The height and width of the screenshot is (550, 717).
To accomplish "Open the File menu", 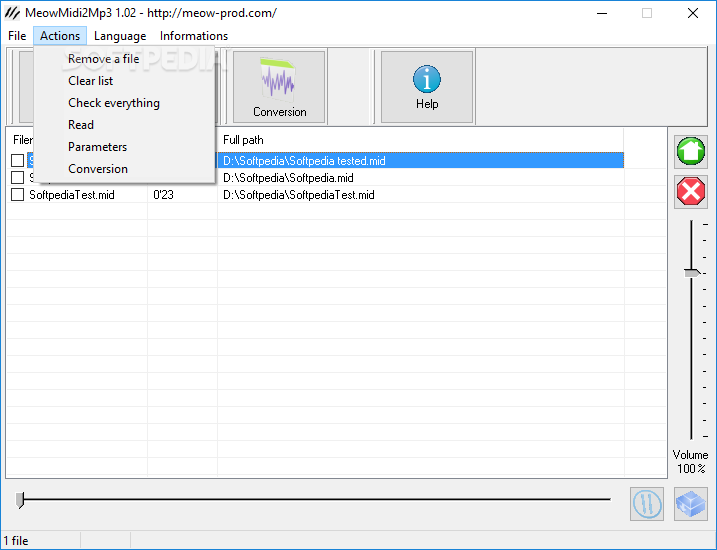I will click(17, 36).
